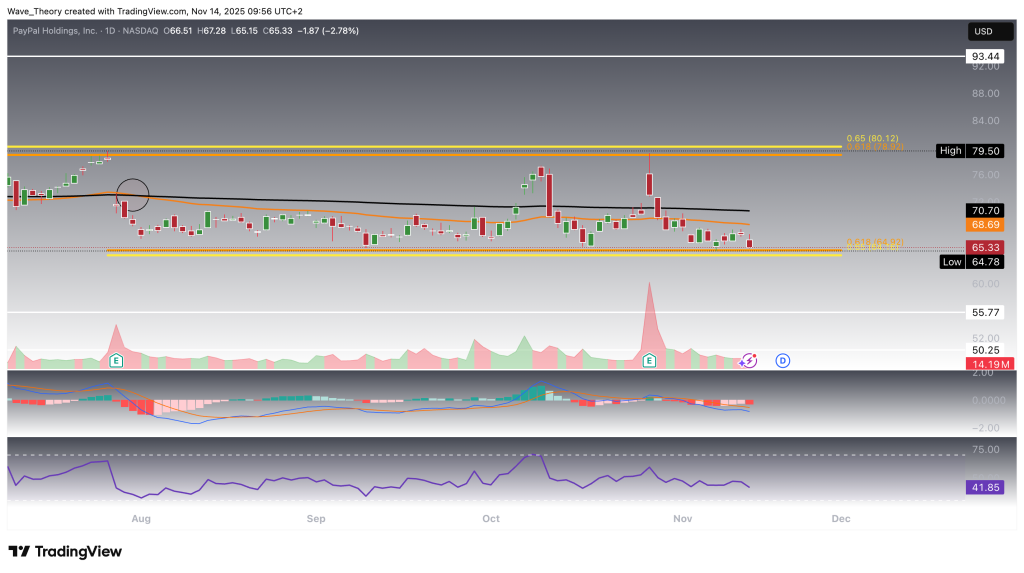1024x573 pixels.
Task: Click the black 70.70 moving average label
Action: click(x=984, y=211)
